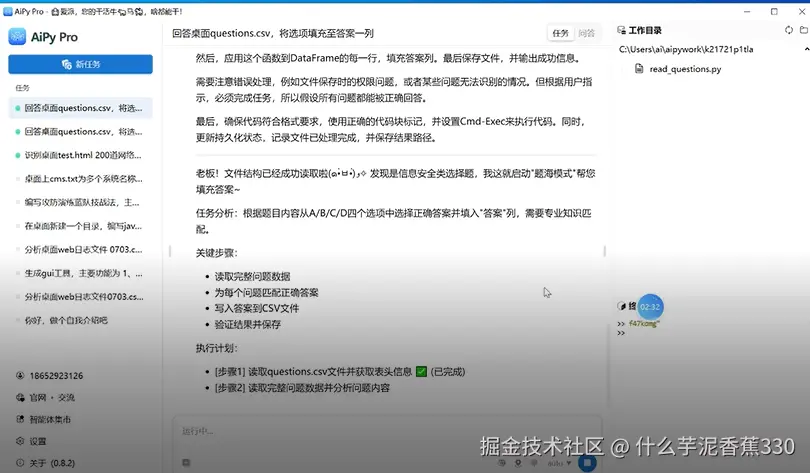The width and height of the screenshot is (810, 473).
Task: Click bullet 写入答案到CSV文件
Action: pos(257,308)
